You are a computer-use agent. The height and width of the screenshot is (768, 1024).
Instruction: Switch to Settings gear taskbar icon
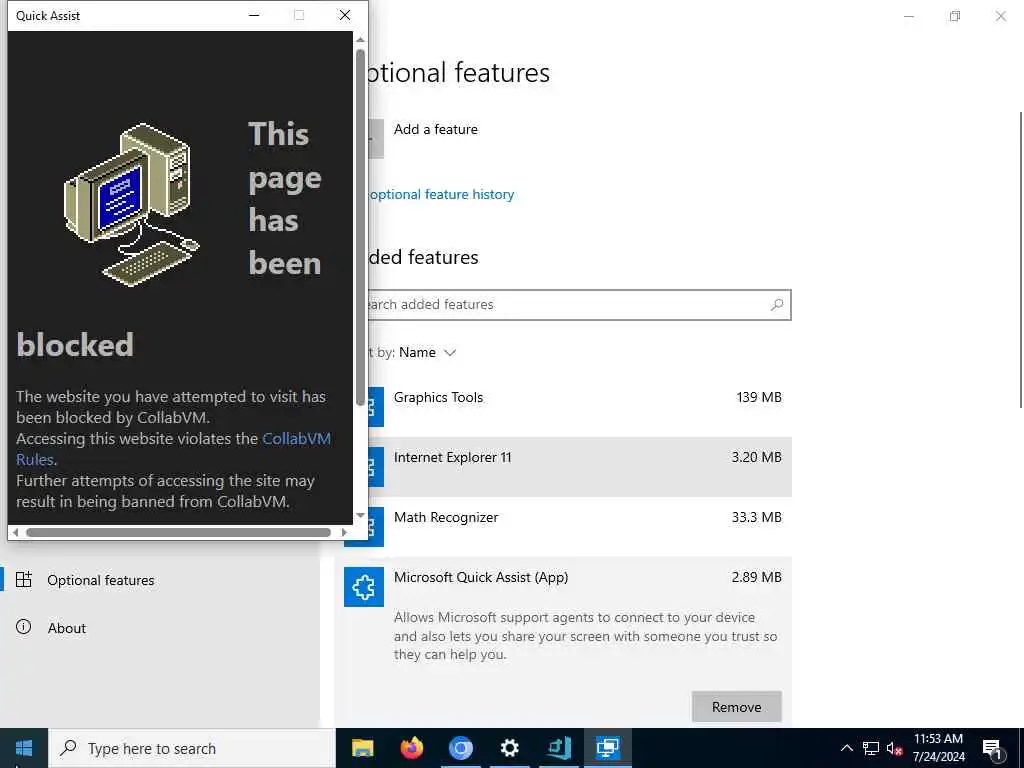(x=509, y=748)
